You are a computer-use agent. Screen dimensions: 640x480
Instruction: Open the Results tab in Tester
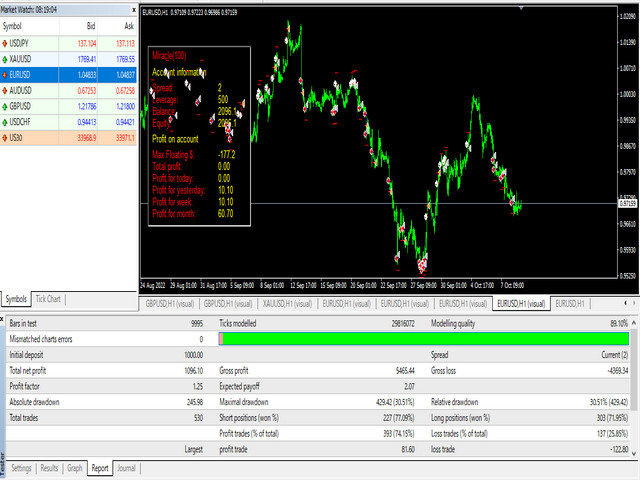(49, 468)
